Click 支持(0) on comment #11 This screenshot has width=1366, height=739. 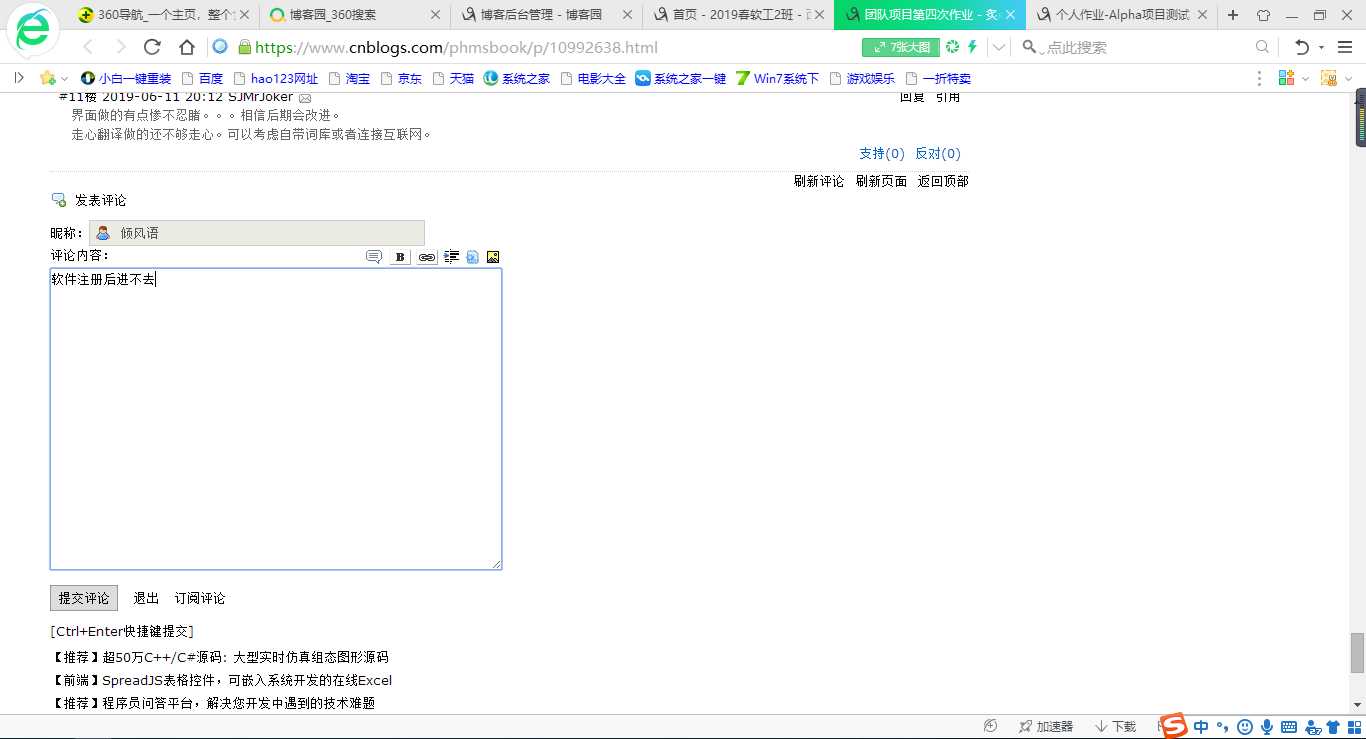tap(881, 153)
